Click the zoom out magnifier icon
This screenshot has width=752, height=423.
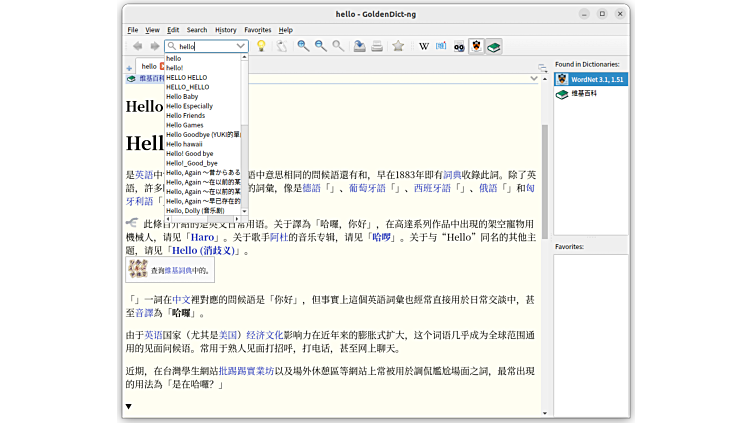point(321,46)
